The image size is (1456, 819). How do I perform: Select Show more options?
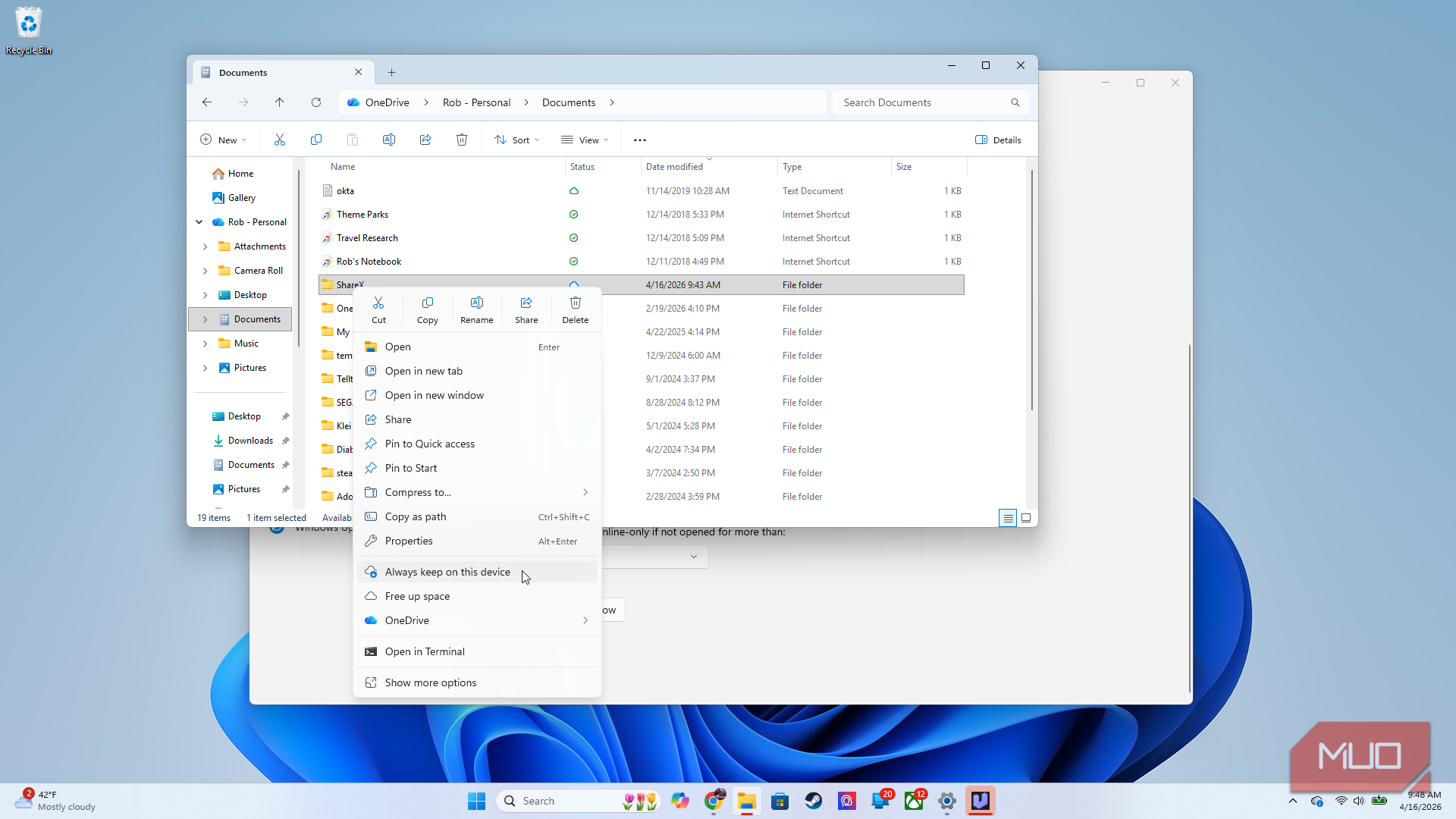pyautogui.click(x=478, y=683)
